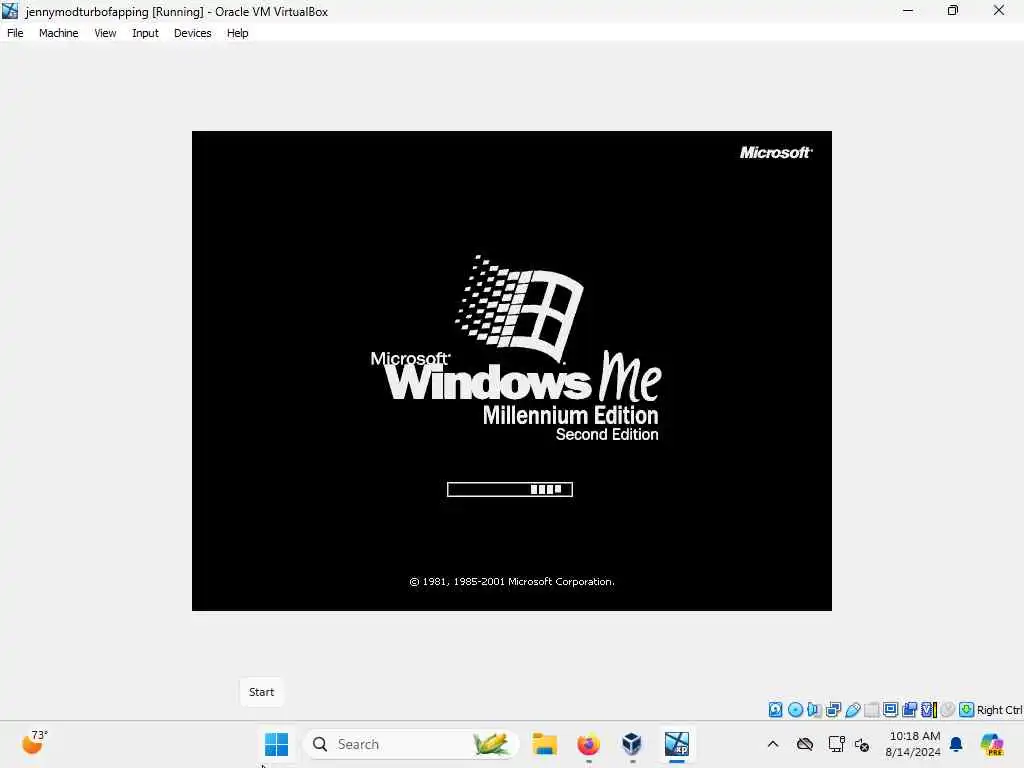
Task: Open the File menu
Action: 15,33
